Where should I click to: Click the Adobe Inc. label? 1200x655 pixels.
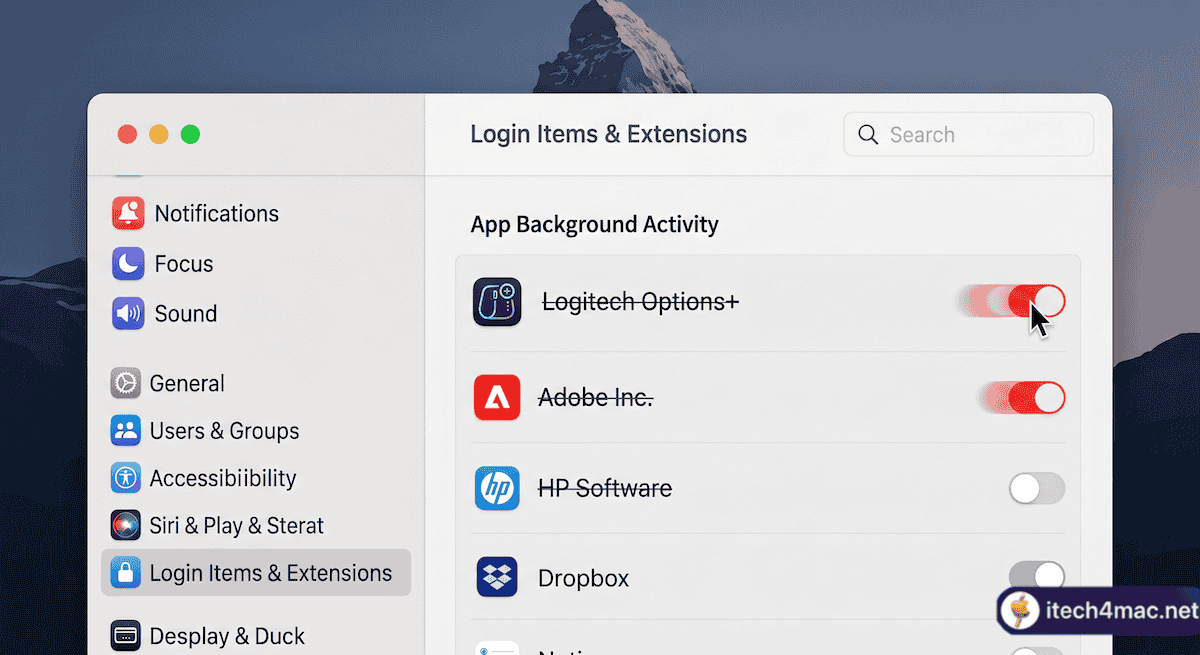pos(595,398)
